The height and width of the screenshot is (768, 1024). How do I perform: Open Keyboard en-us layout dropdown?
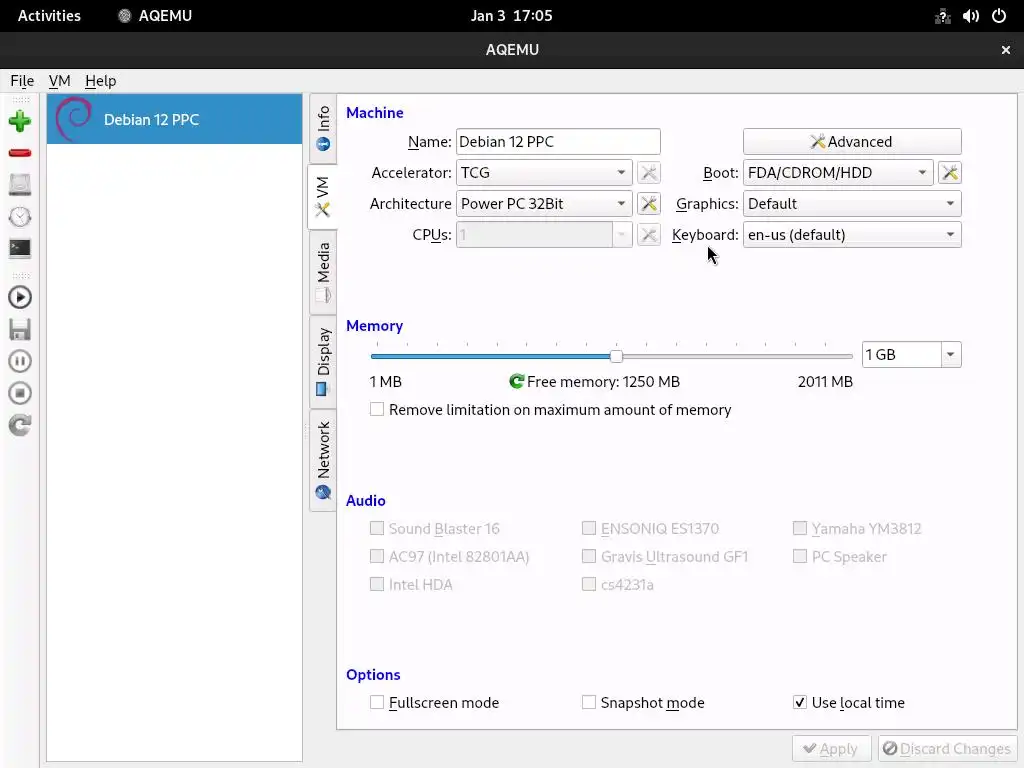[x=852, y=234]
